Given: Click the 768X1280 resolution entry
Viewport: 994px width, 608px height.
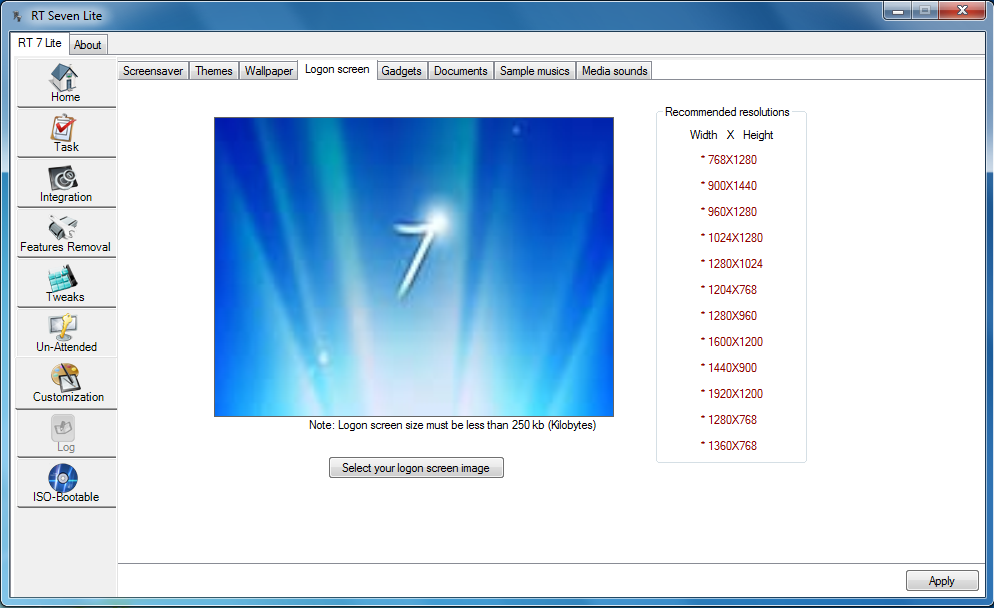Looking at the screenshot, I should point(729,160).
